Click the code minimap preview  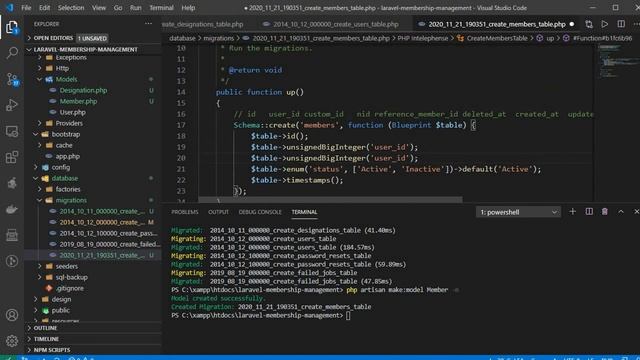click(616, 61)
